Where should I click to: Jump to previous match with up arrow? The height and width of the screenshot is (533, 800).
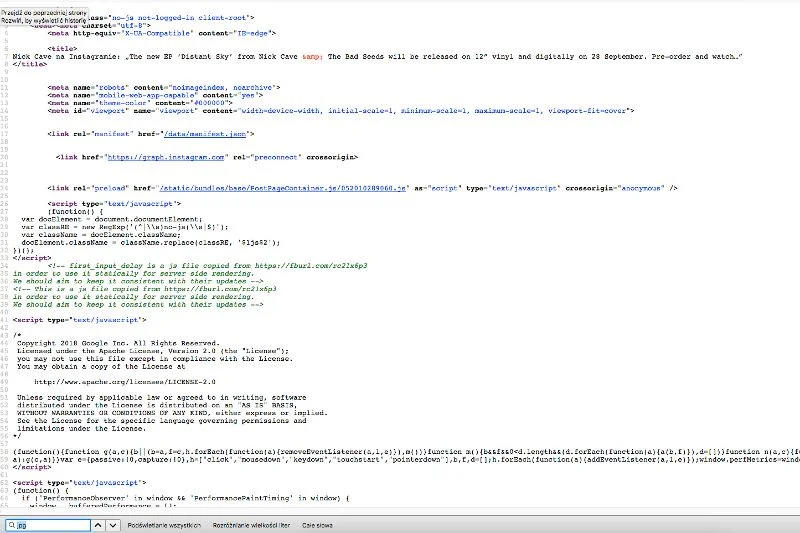click(x=98, y=525)
